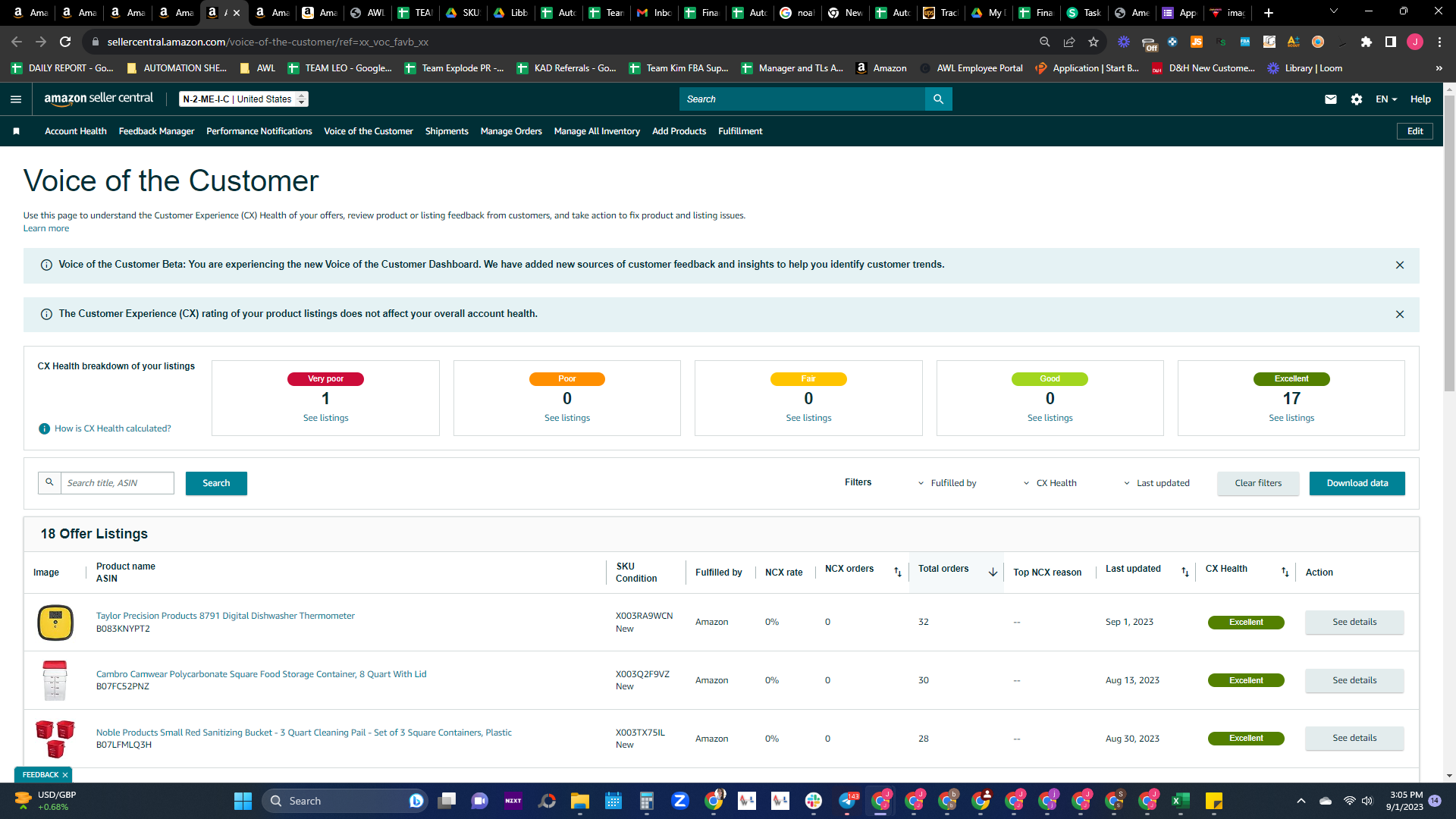Click the info icon beside CX Health calculated
The height and width of the screenshot is (819, 1456).
click(x=45, y=429)
